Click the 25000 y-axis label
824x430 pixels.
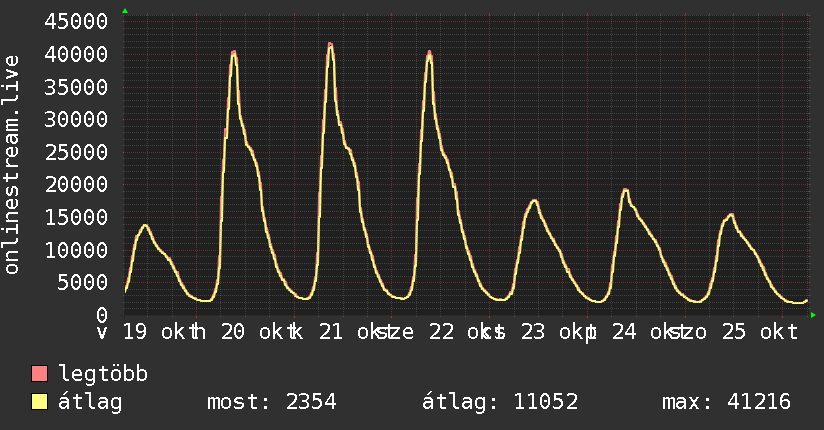tap(76, 152)
